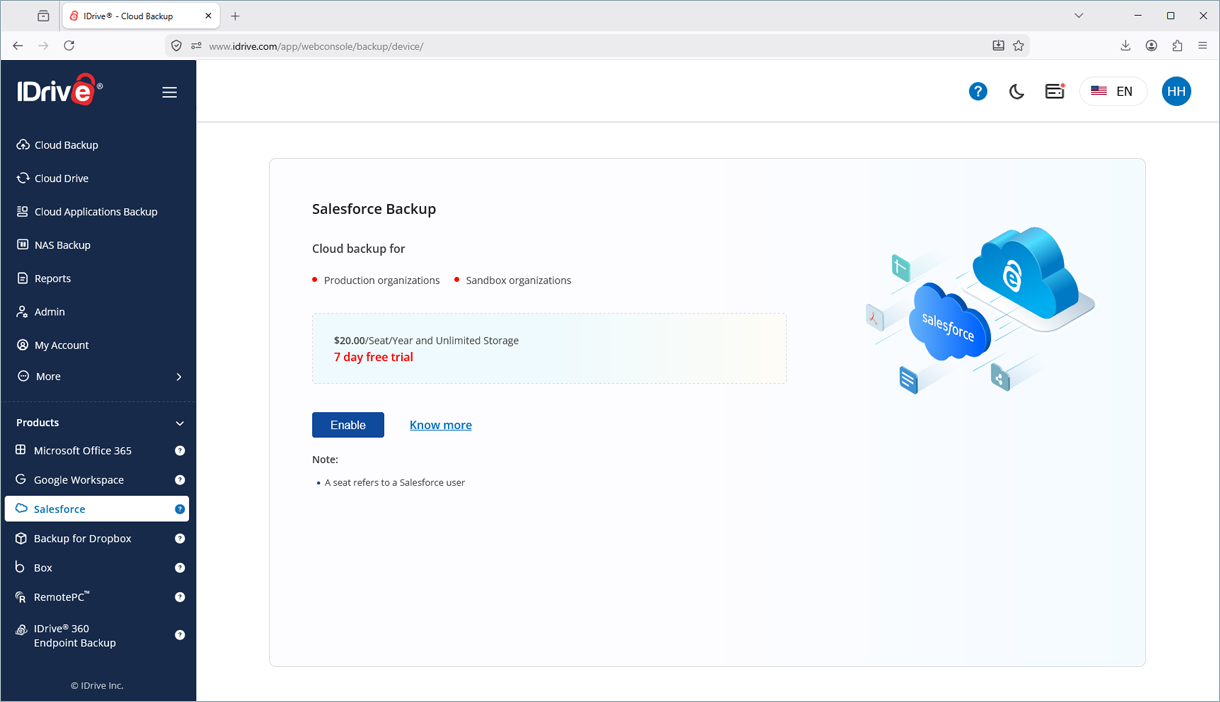
Task: Open browser account profile icon
Action: click(x=1151, y=46)
